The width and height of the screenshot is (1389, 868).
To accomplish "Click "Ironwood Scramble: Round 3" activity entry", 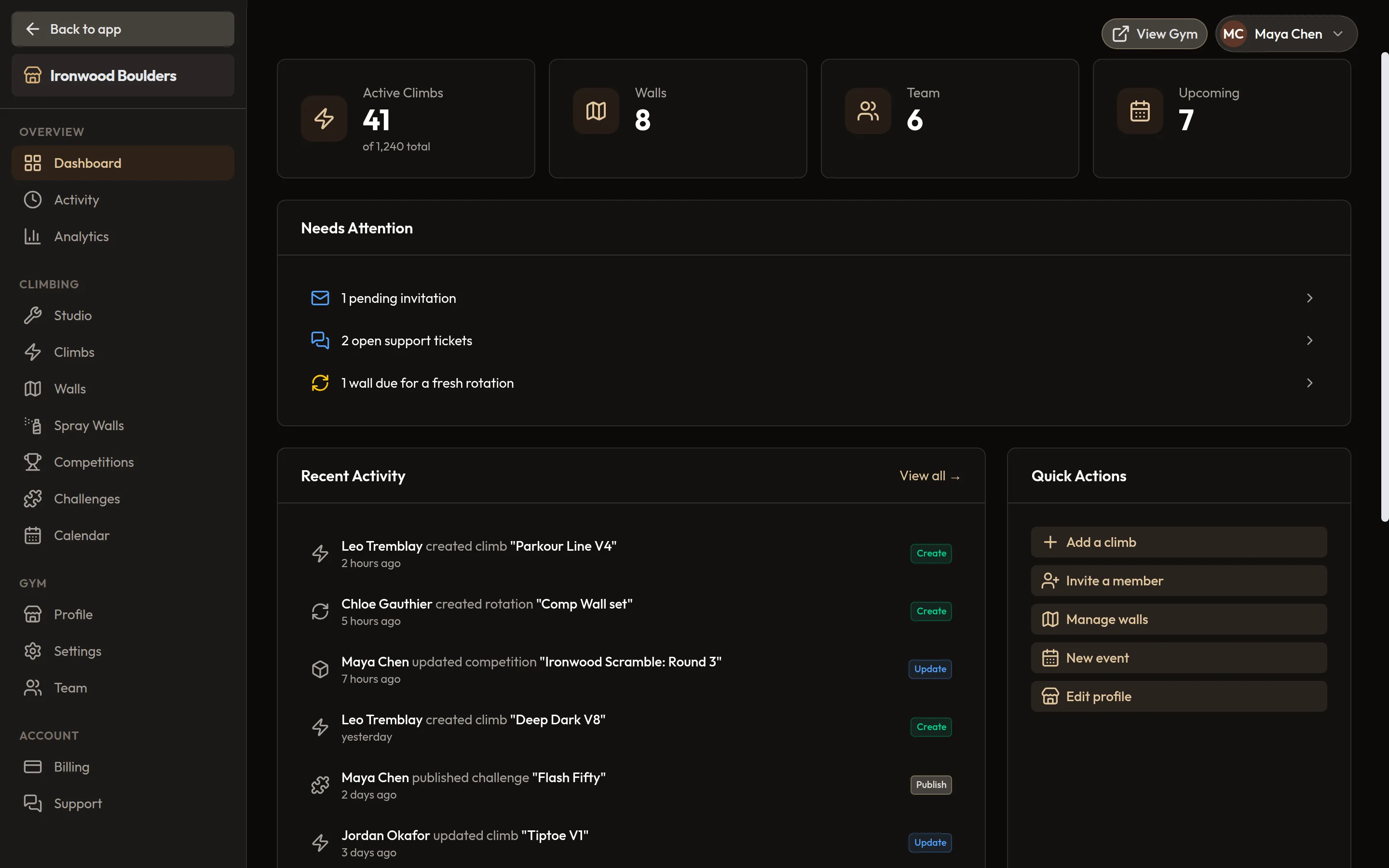I will [x=631, y=669].
